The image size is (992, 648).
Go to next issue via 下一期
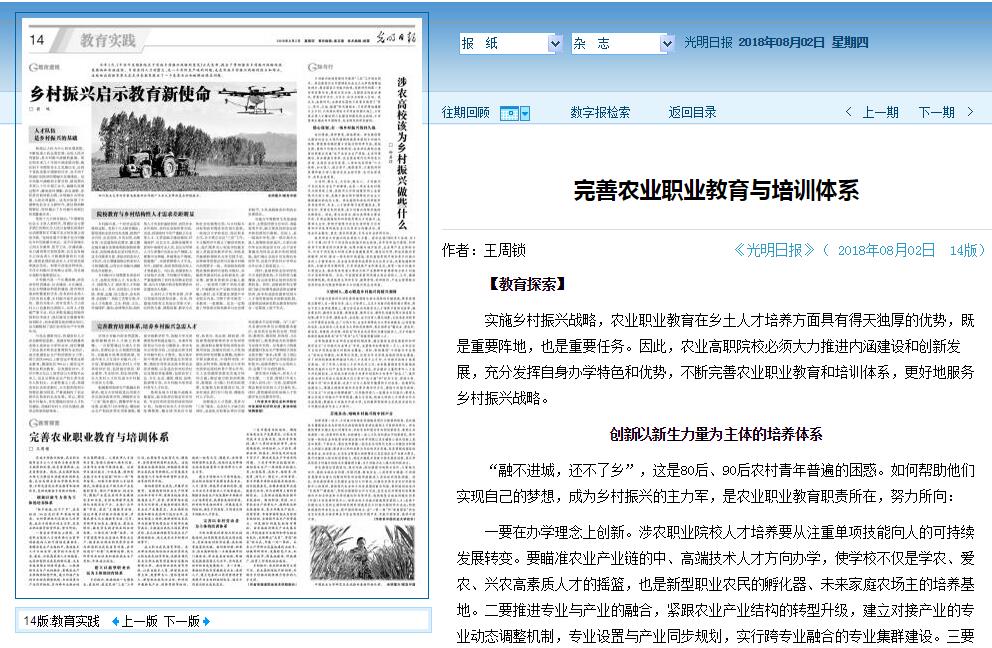coord(936,113)
